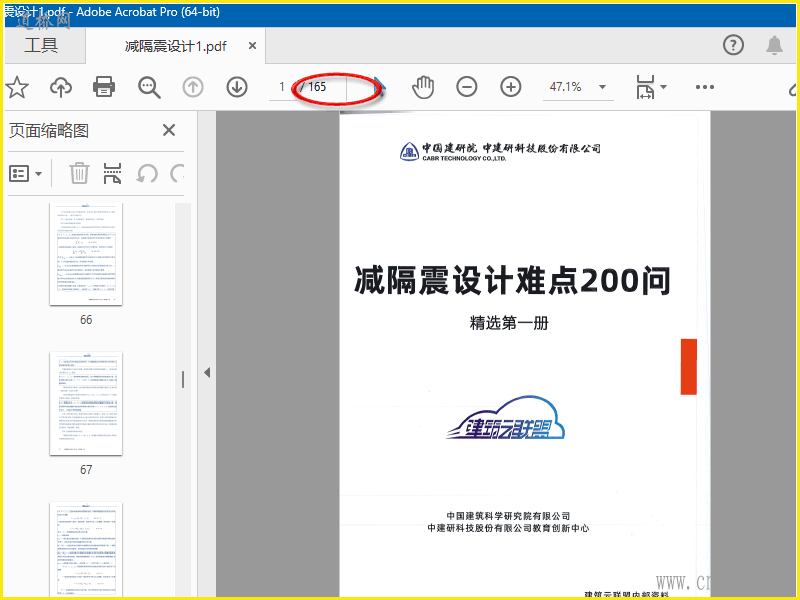
Task: Click the thumbnail panel scrollbar
Action: (x=183, y=399)
